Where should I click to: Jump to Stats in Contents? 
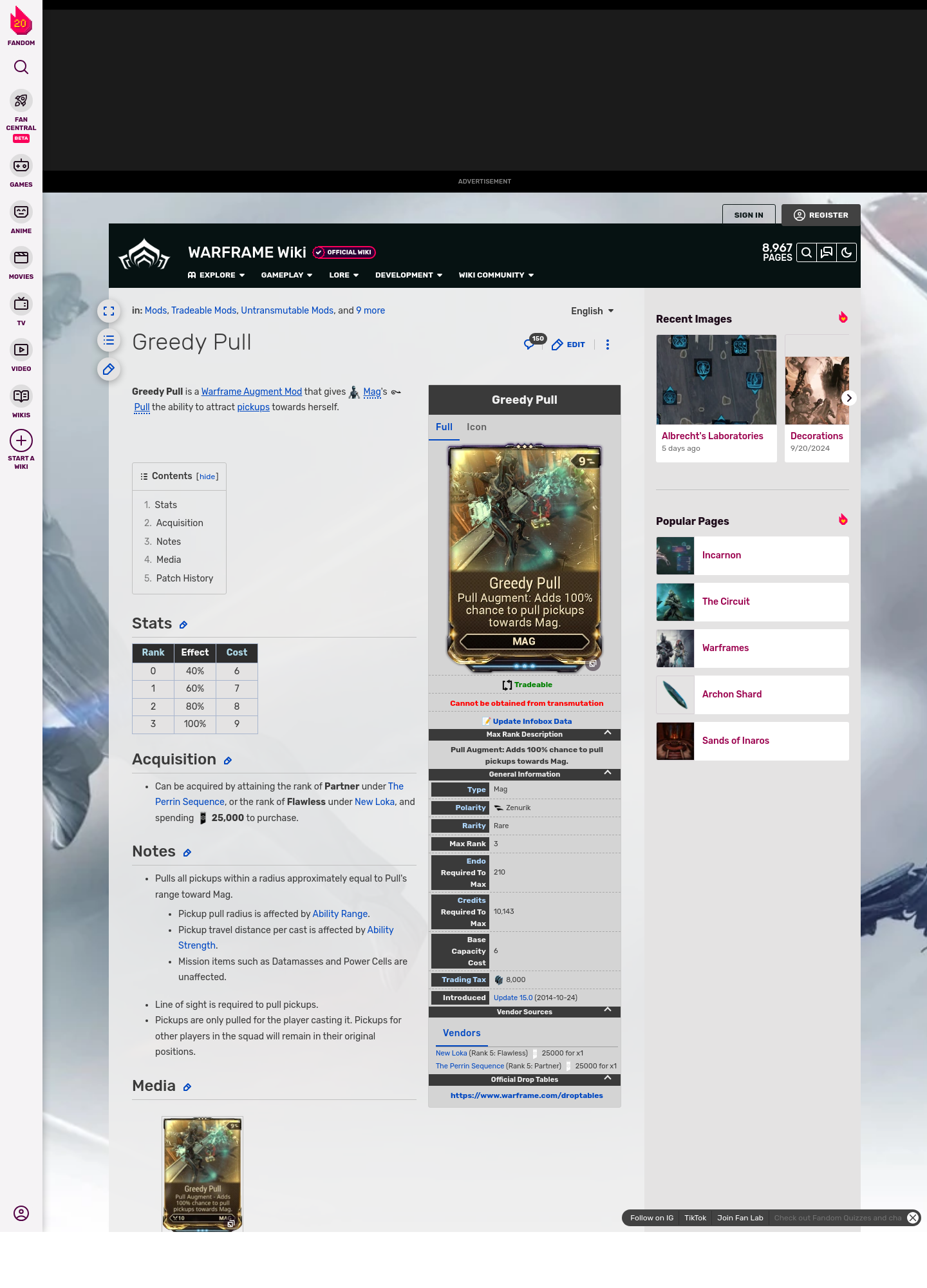click(x=165, y=505)
